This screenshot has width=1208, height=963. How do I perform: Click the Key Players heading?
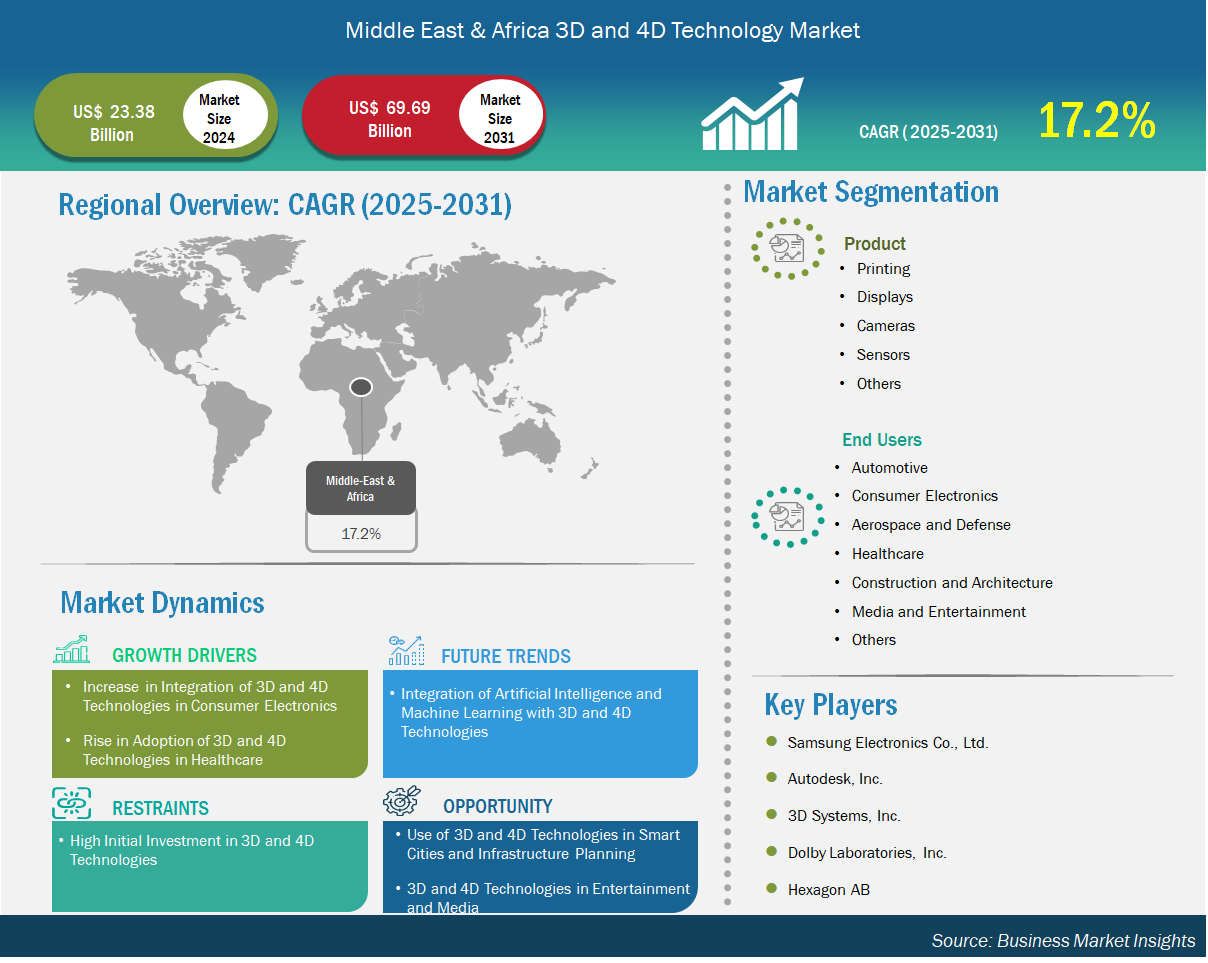tap(831, 705)
